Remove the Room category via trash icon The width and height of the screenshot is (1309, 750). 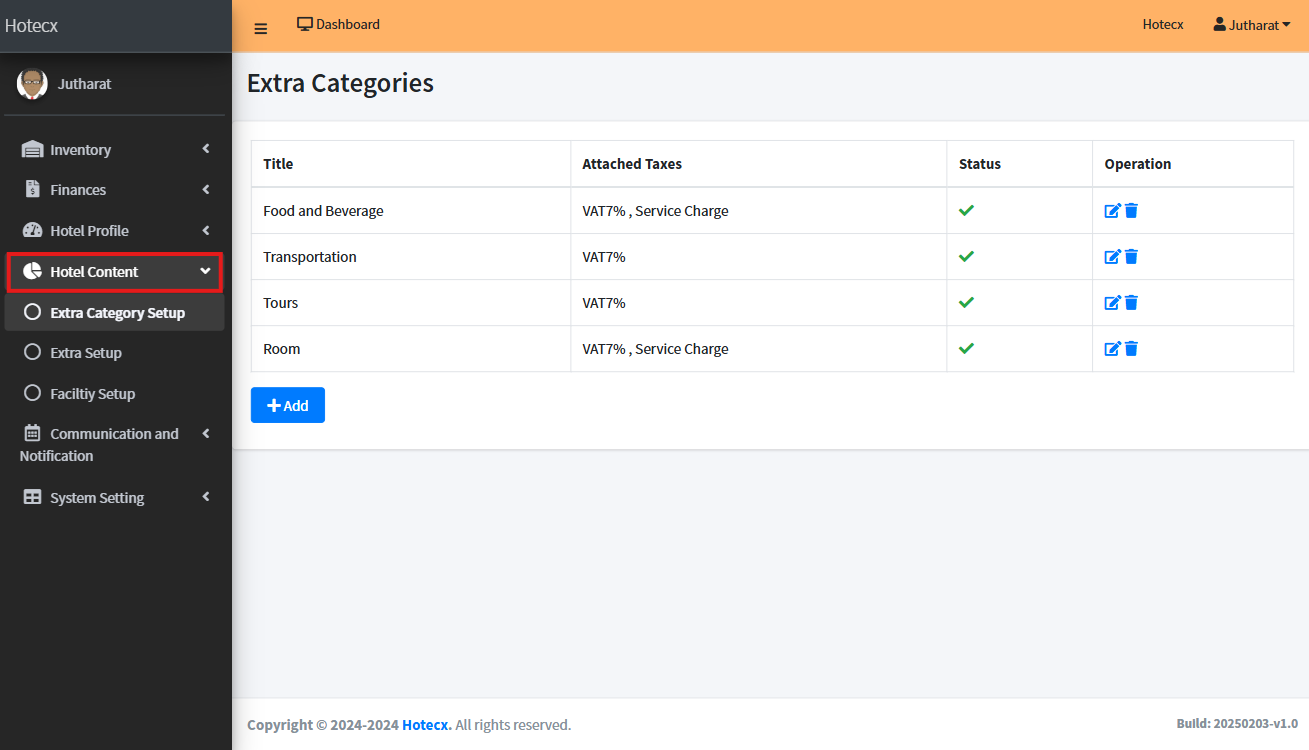click(1131, 349)
